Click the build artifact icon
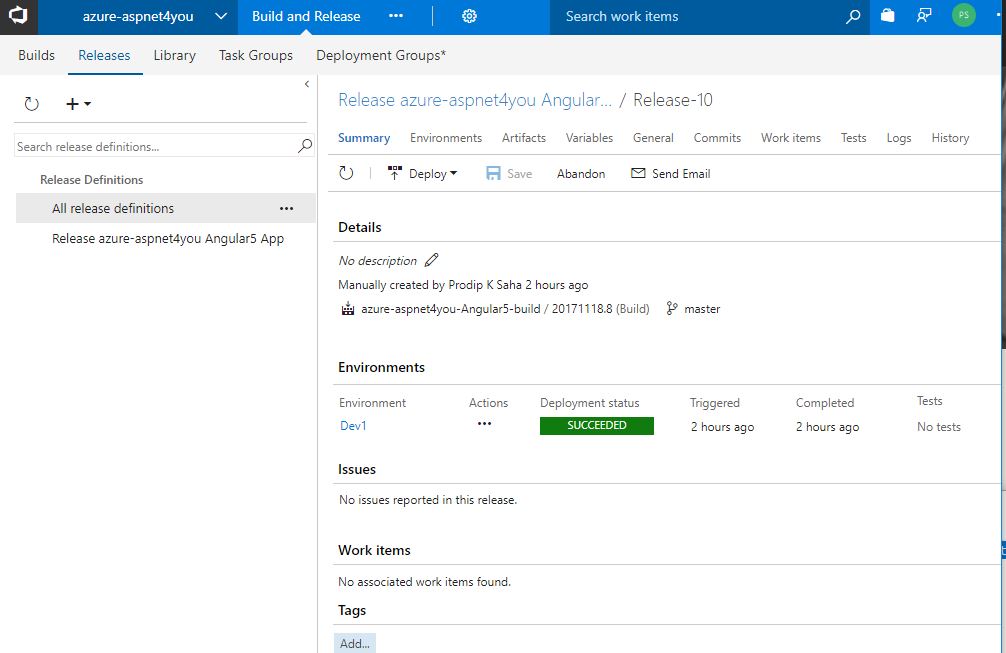This screenshot has width=1006, height=653. (x=348, y=309)
